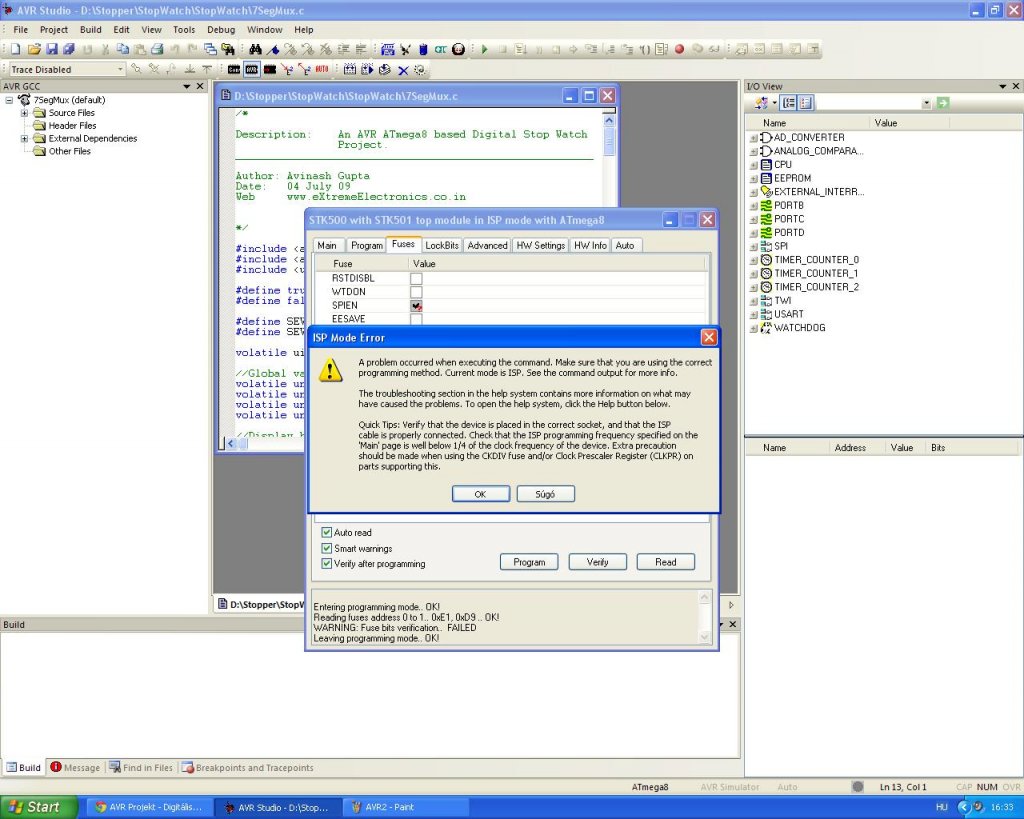The width and height of the screenshot is (1024, 819).
Task: Toggle the WTDON fuse checkbox
Action: point(416,292)
